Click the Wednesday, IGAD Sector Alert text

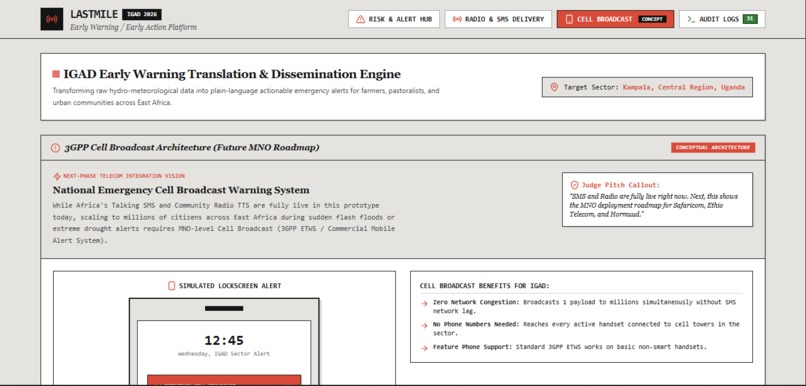pyautogui.click(x=224, y=354)
